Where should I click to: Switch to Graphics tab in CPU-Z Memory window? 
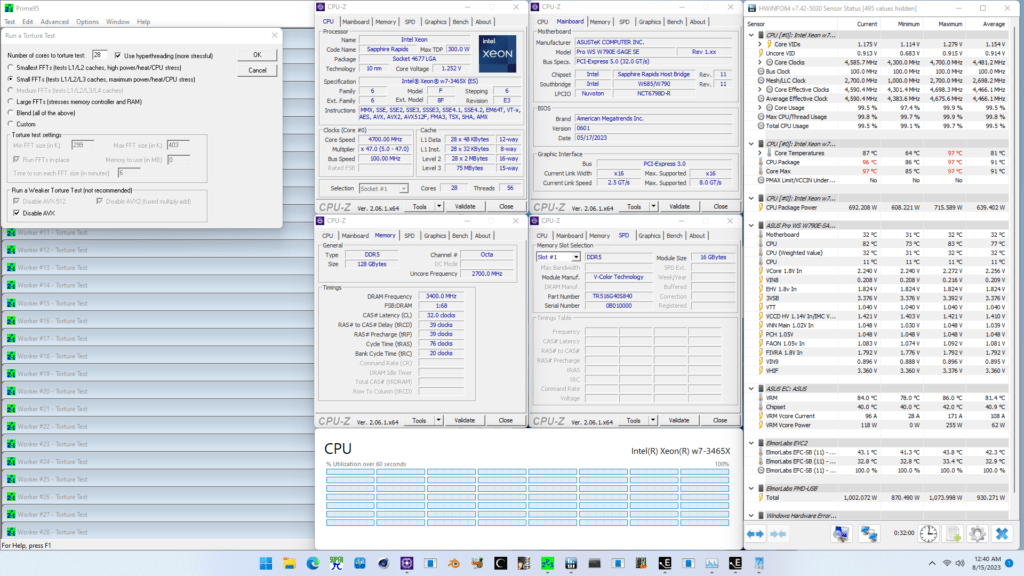434,236
